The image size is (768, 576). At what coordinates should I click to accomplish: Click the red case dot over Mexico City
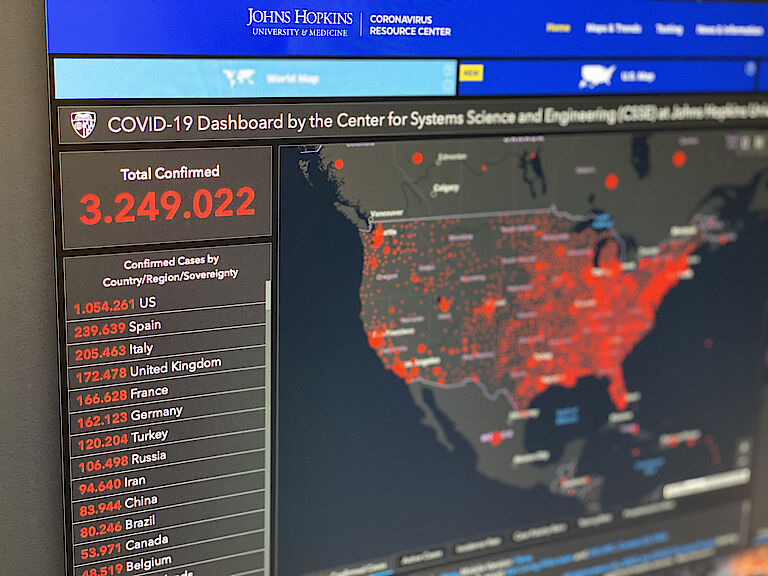pyautogui.click(x=496, y=438)
